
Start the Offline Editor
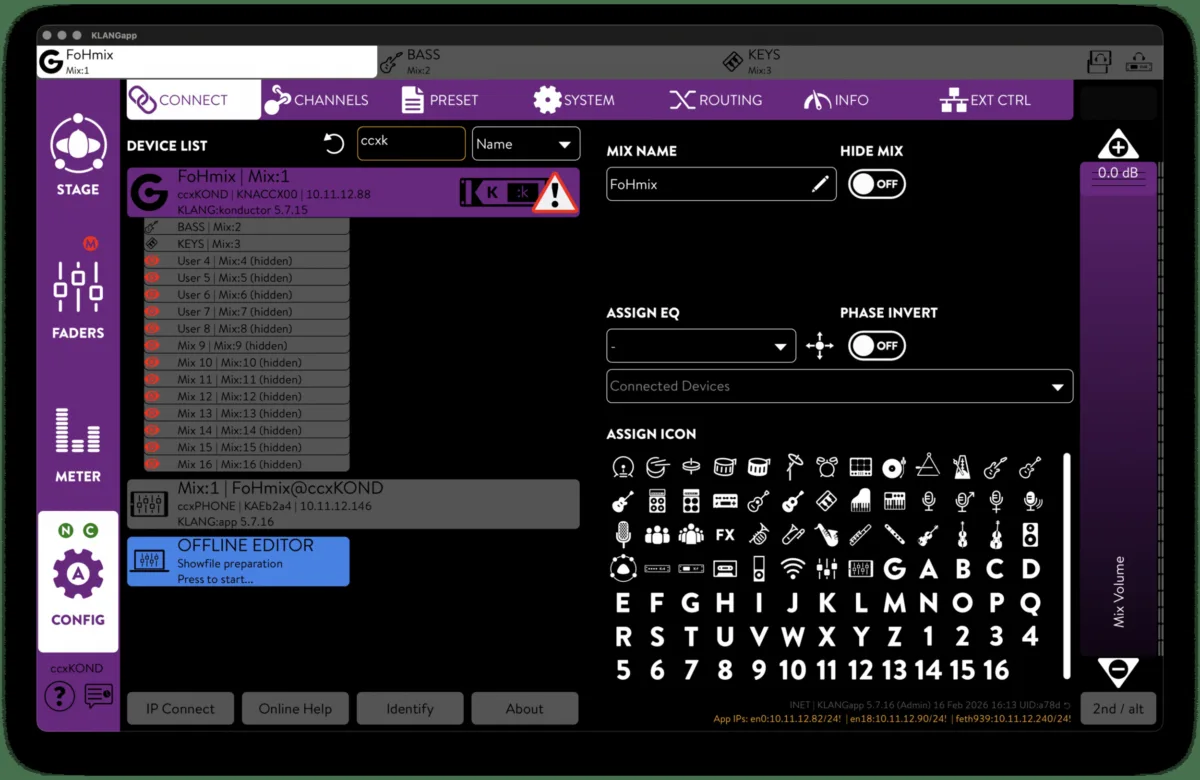(x=238, y=561)
